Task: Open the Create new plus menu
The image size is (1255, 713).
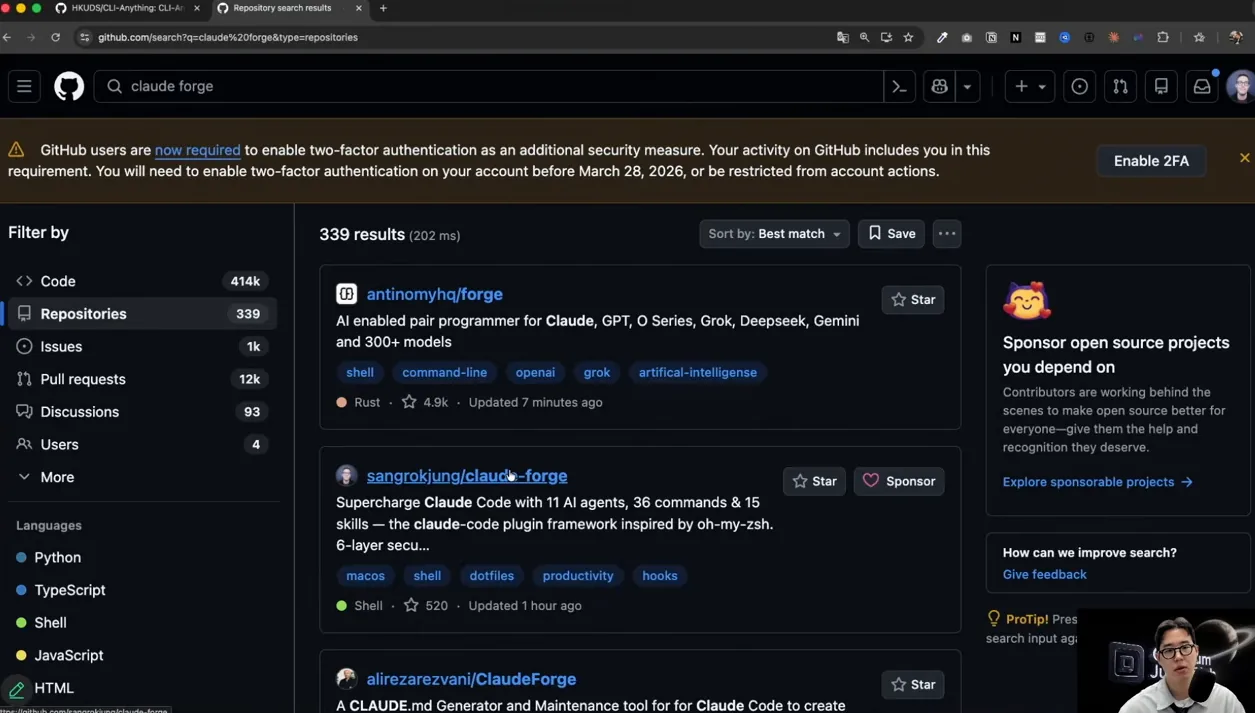Action: (x=1029, y=86)
